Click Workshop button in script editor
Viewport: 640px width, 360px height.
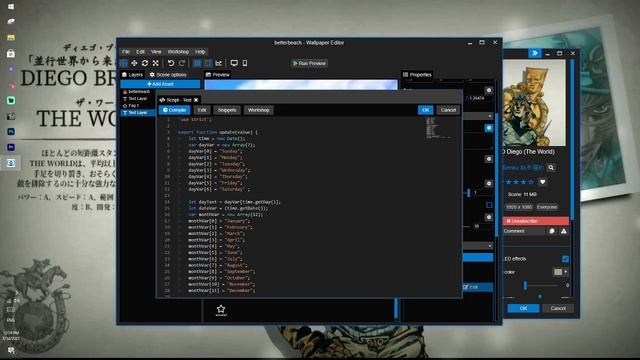[258, 110]
